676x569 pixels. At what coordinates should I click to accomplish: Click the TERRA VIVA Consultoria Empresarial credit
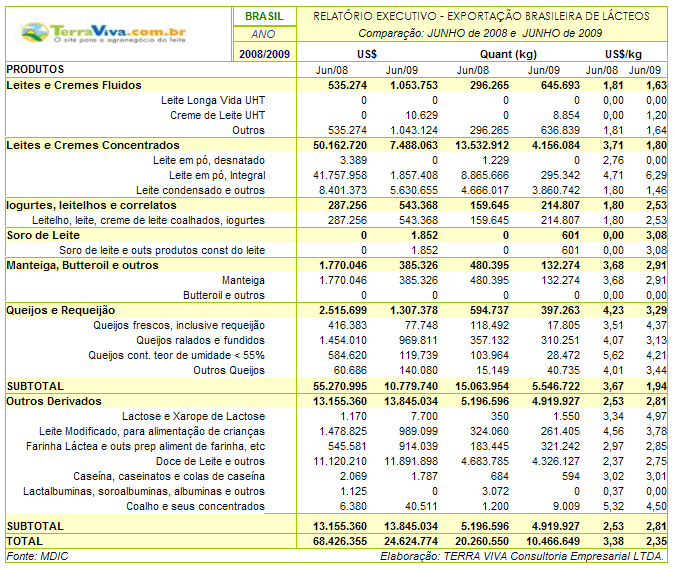[x=524, y=555]
